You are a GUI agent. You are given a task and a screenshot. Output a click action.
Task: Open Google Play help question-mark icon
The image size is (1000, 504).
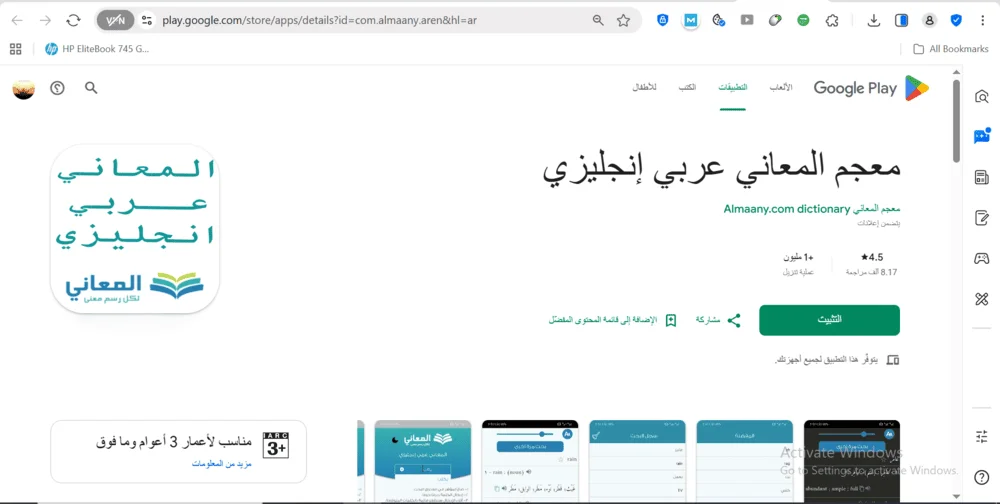[57, 88]
